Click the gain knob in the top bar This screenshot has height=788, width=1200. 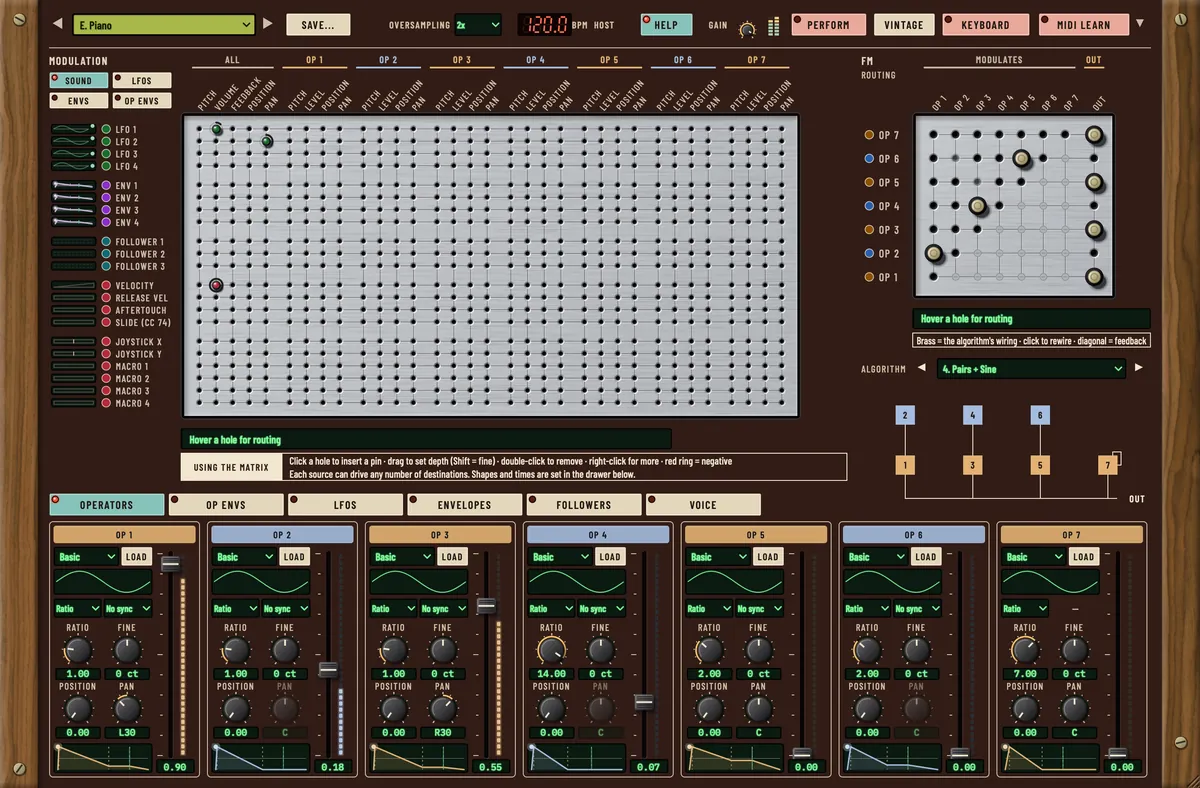(746, 29)
